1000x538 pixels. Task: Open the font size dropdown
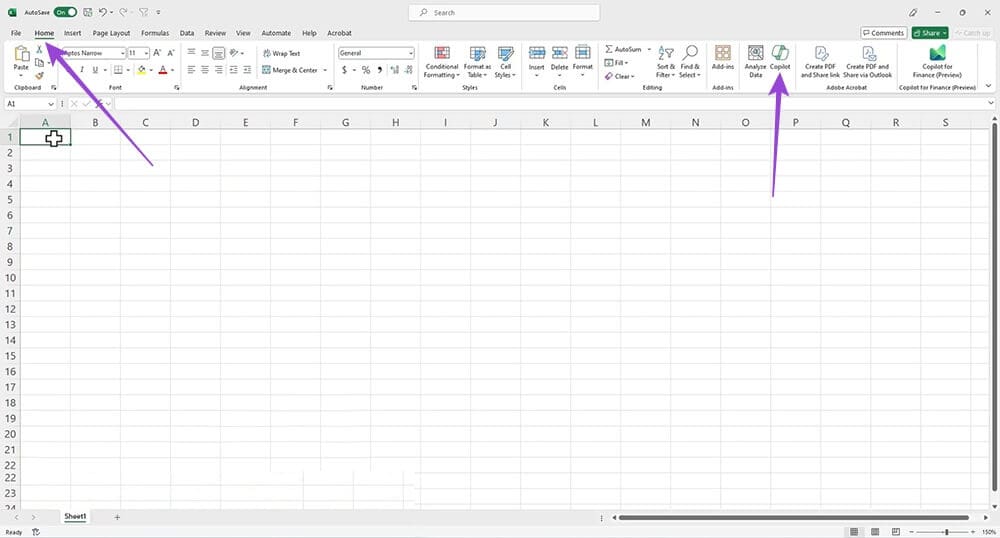[146, 53]
